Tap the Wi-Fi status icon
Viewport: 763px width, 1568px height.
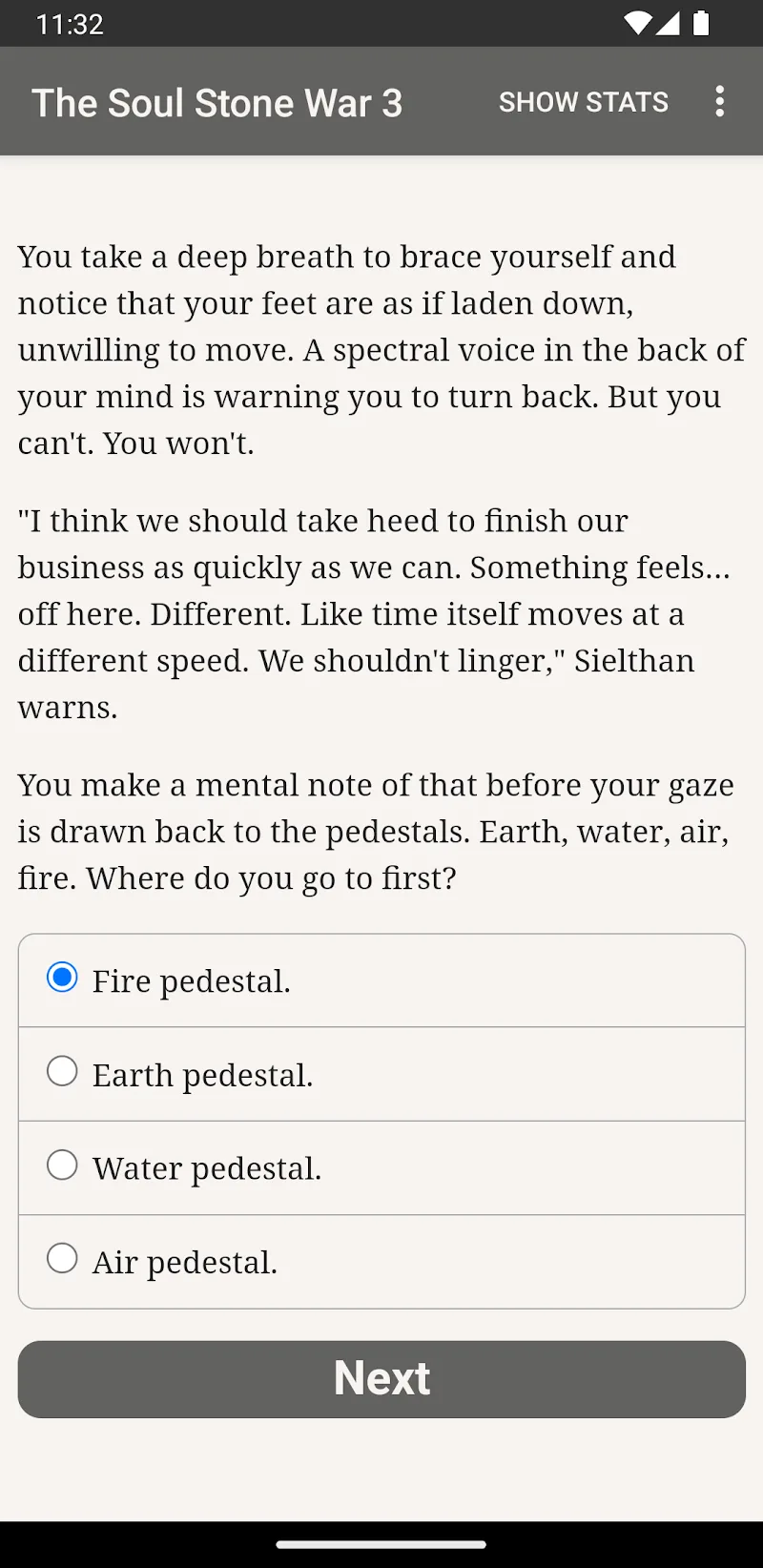coord(636,23)
